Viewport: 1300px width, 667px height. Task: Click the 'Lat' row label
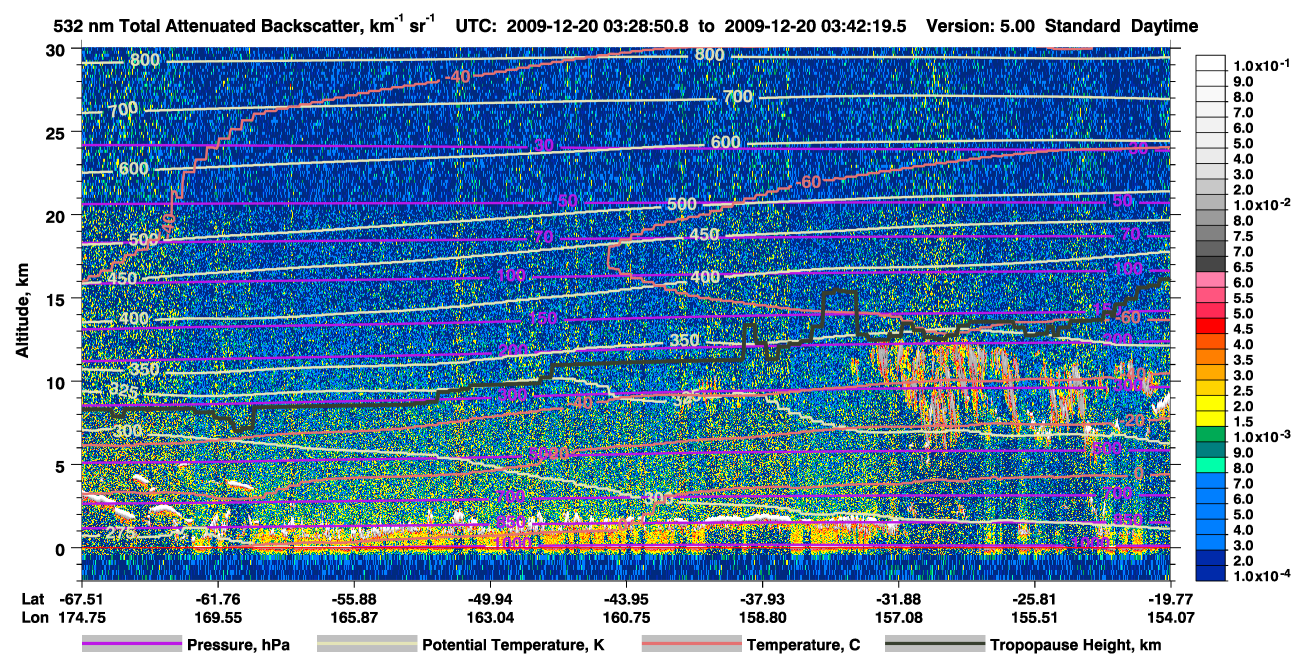[x=33, y=598]
